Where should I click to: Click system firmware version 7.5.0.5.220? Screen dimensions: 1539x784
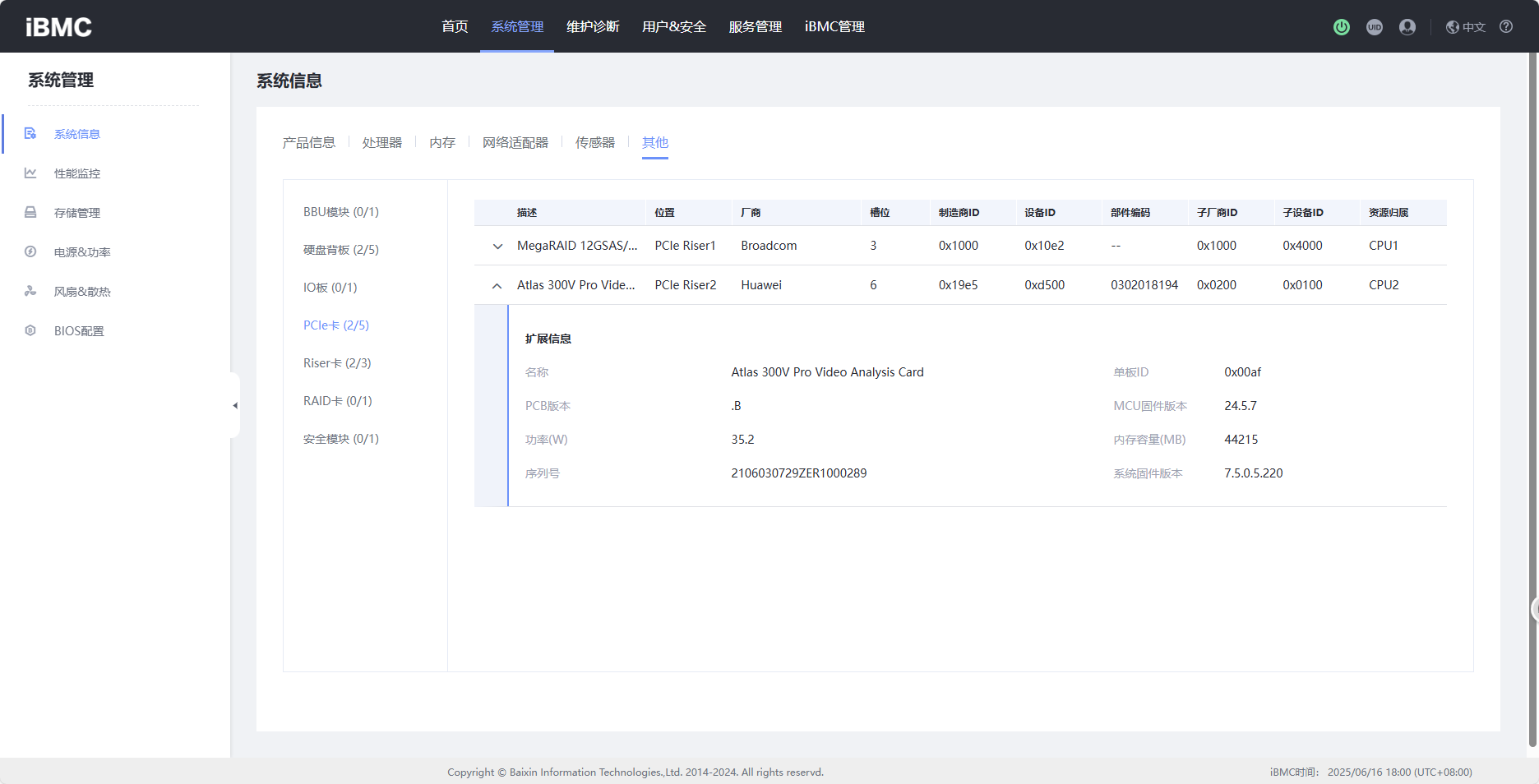(x=1254, y=473)
